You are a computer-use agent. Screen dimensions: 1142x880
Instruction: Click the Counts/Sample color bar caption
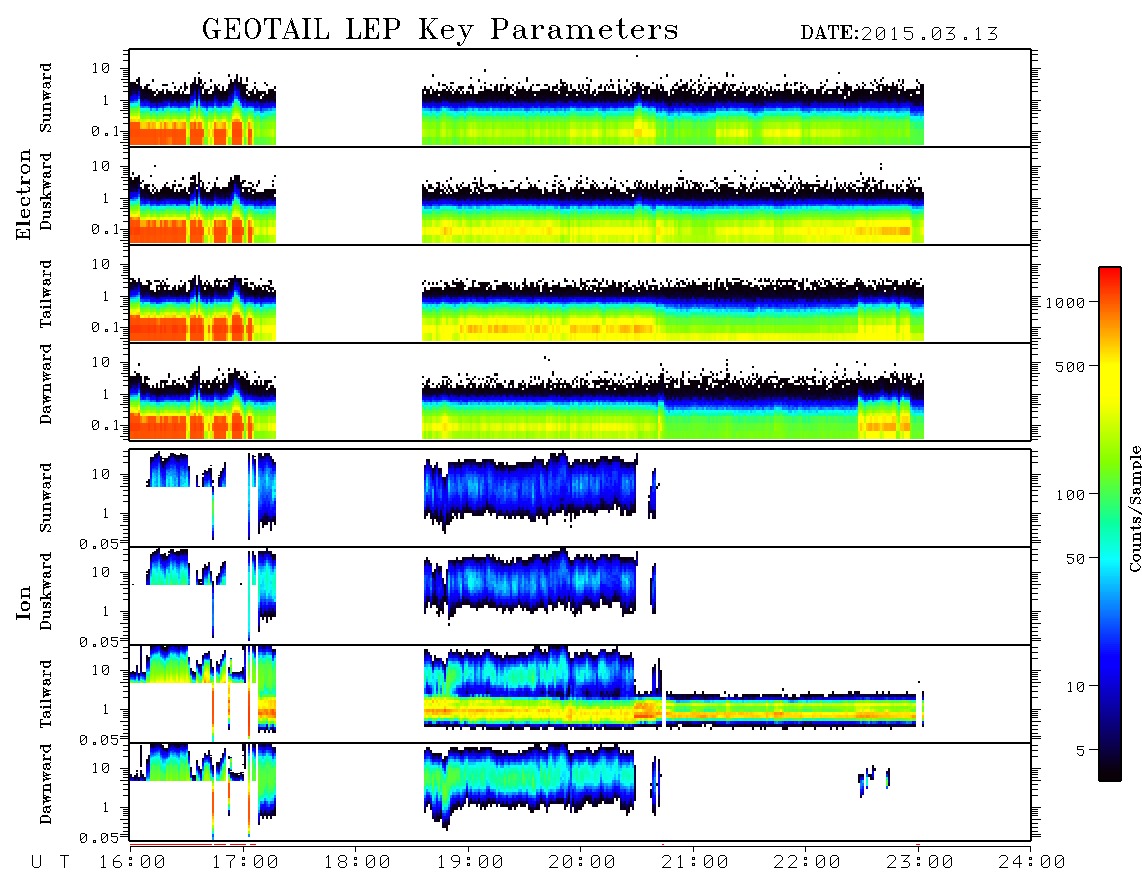point(1135,508)
